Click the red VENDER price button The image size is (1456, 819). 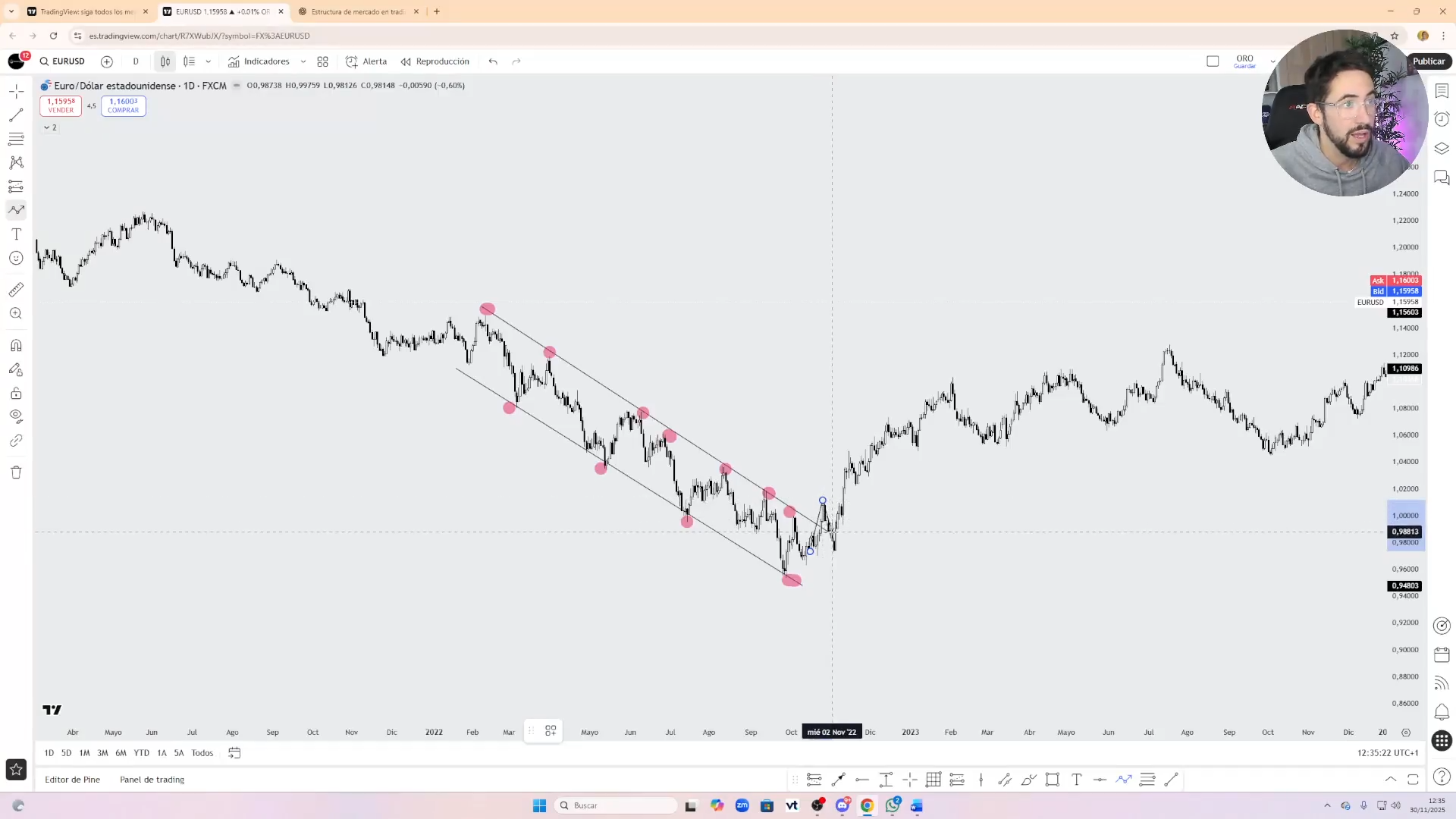point(61,105)
